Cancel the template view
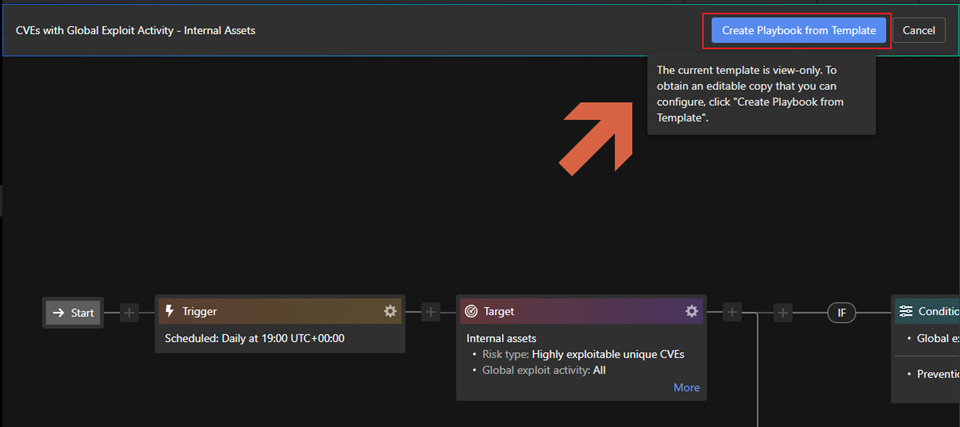The width and height of the screenshot is (960, 427). [918, 30]
